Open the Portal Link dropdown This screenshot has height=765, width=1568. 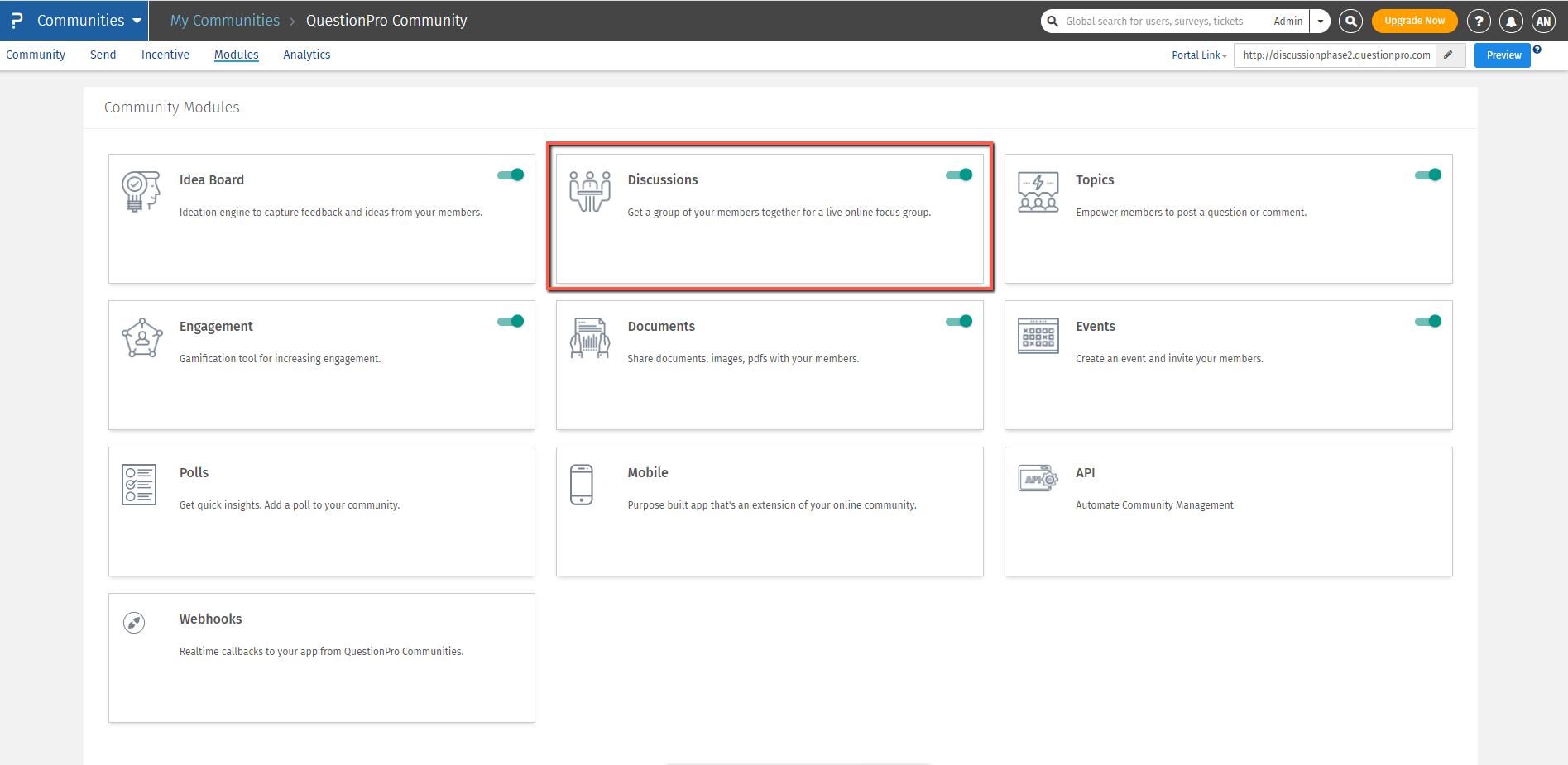click(x=1199, y=55)
